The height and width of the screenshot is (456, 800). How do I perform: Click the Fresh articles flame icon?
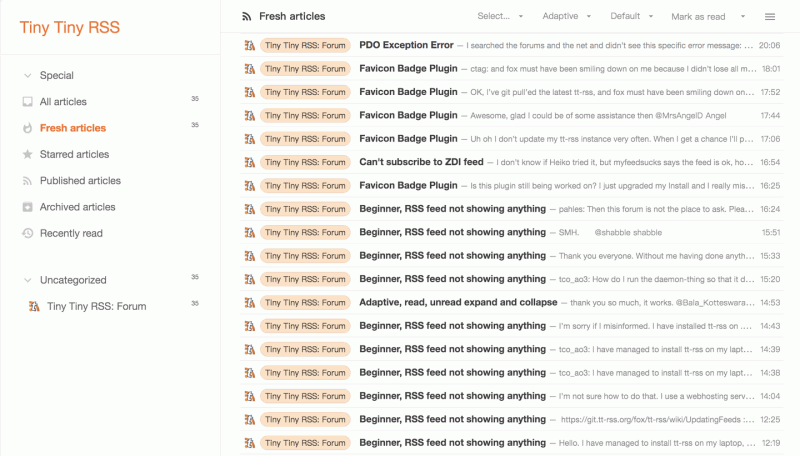28,128
